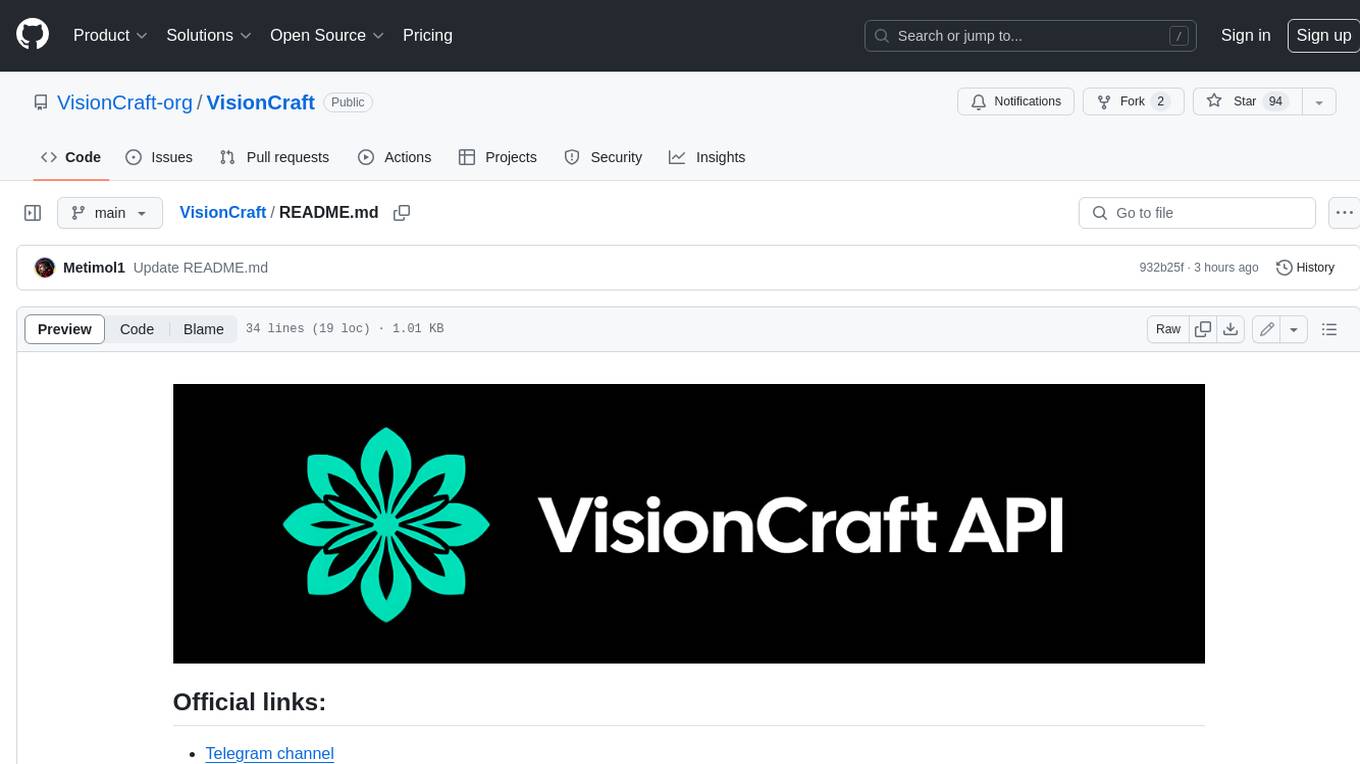This screenshot has width=1360, height=764.
Task: Open the GitHub homepage logo
Action: [x=32, y=35]
